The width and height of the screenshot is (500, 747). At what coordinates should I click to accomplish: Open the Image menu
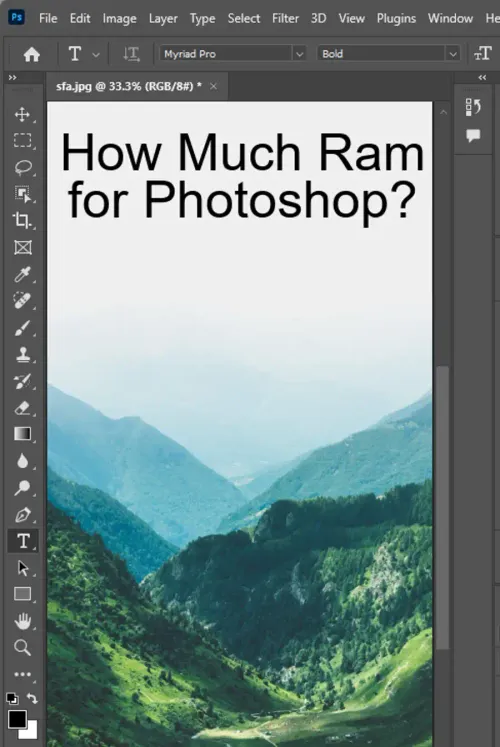click(x=120, y=18)
